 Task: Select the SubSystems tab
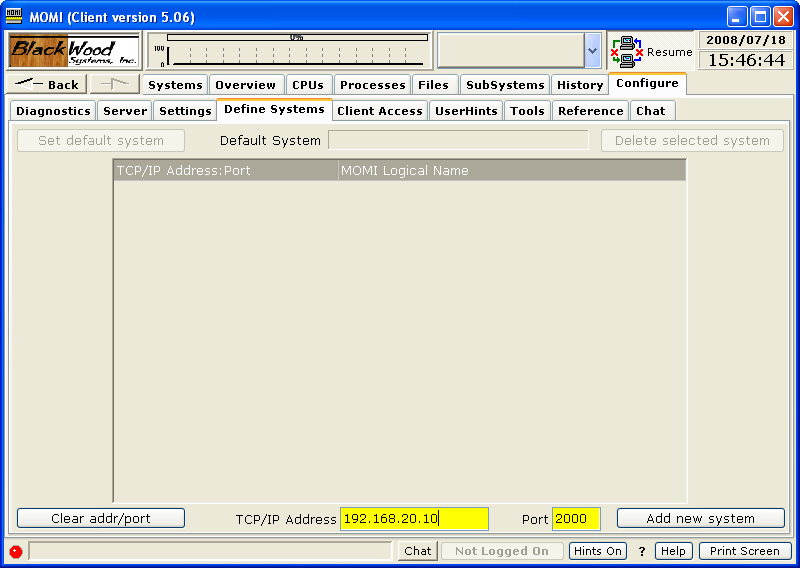[x=505, y=85]
